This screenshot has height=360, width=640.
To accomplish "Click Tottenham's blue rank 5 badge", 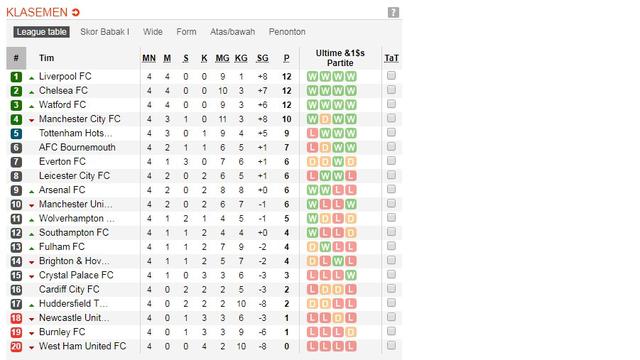I will 16,133.
